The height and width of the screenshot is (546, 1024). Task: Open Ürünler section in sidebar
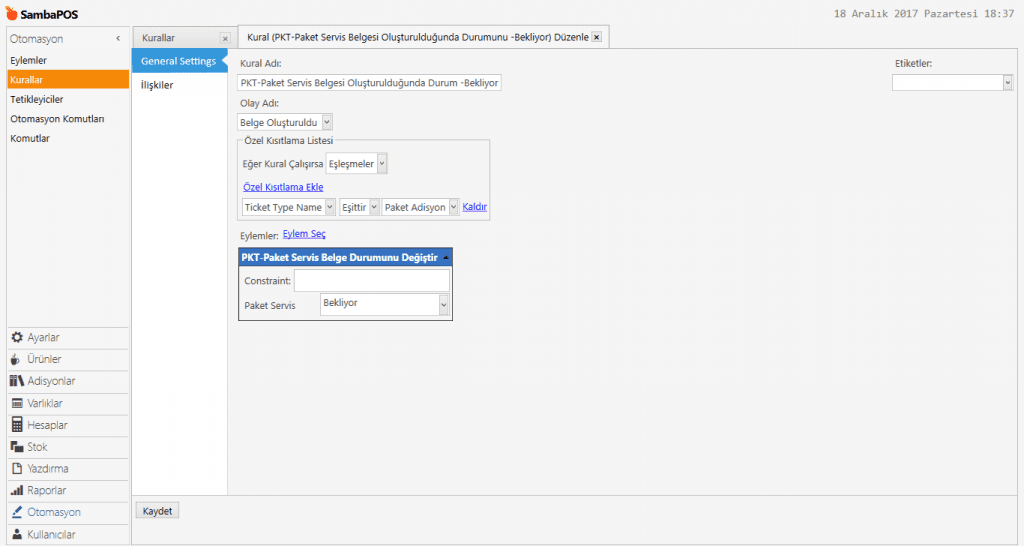click(x=45, y=360)
